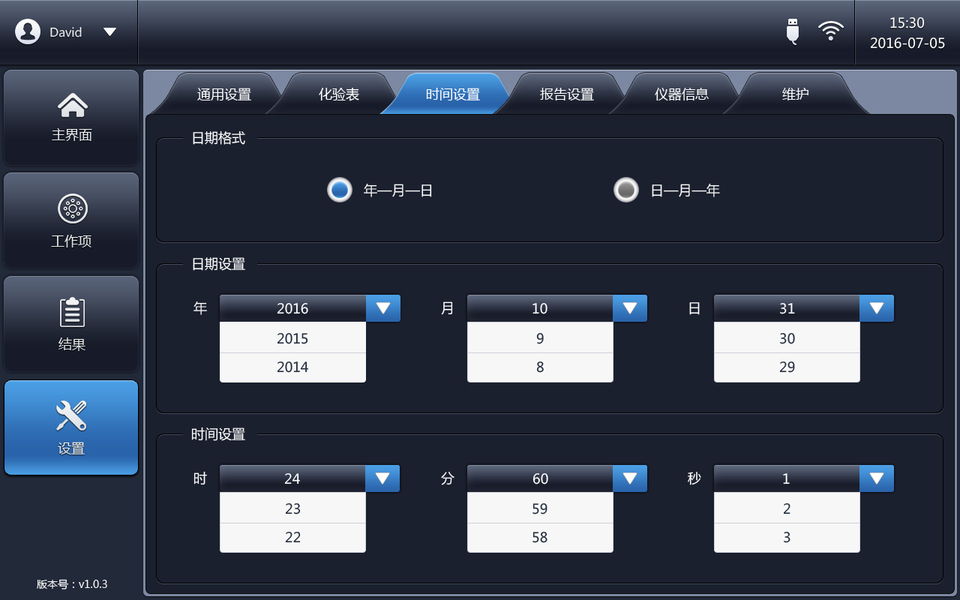The height and width of the screenshot is (600, 960).
Task: Go to 主界面 home screen
Action: tap(72, 118)
